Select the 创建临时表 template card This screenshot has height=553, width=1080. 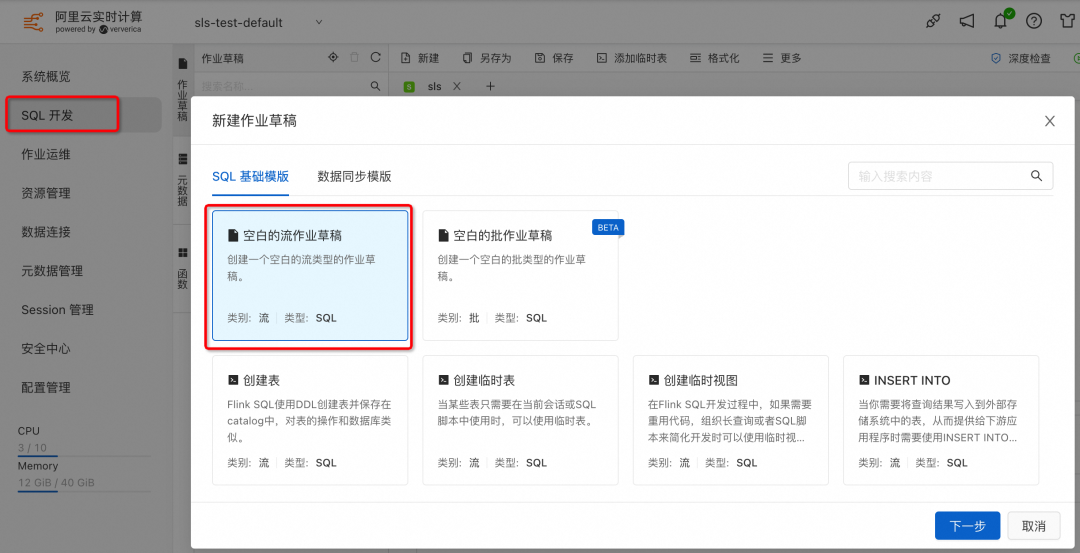(521, 420)
